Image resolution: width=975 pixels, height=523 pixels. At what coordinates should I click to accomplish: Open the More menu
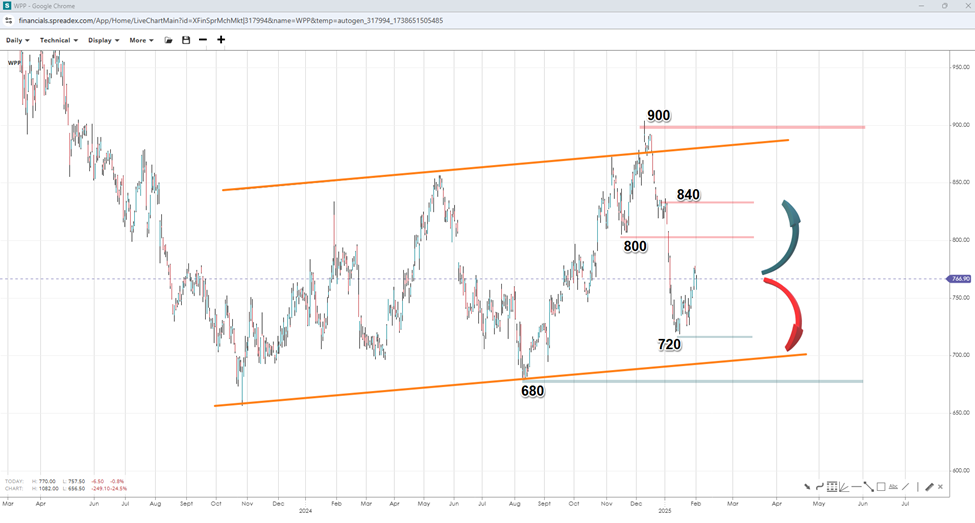click(x=141, y=40)
